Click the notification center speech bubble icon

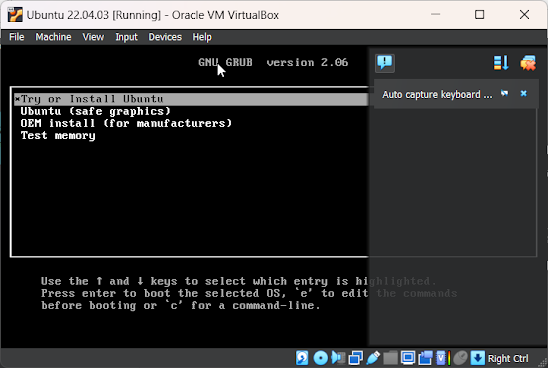[385, 63]
